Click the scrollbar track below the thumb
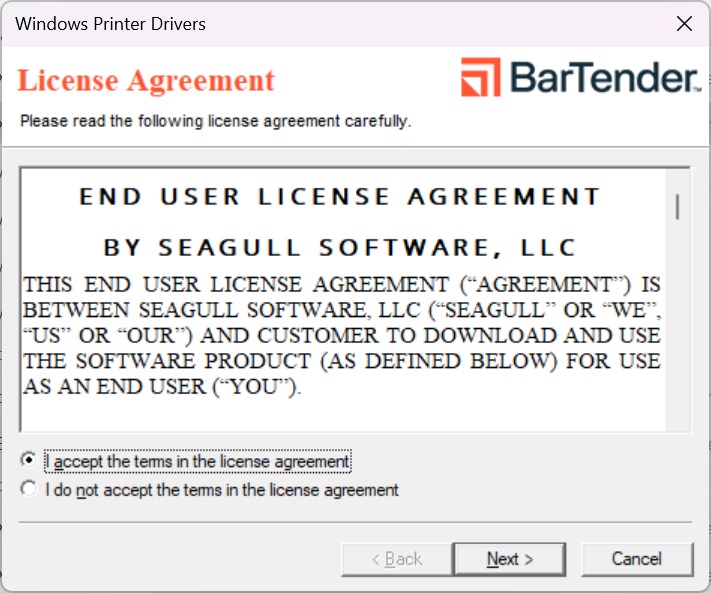The image size is (711, 593). [x=678, y=330]
